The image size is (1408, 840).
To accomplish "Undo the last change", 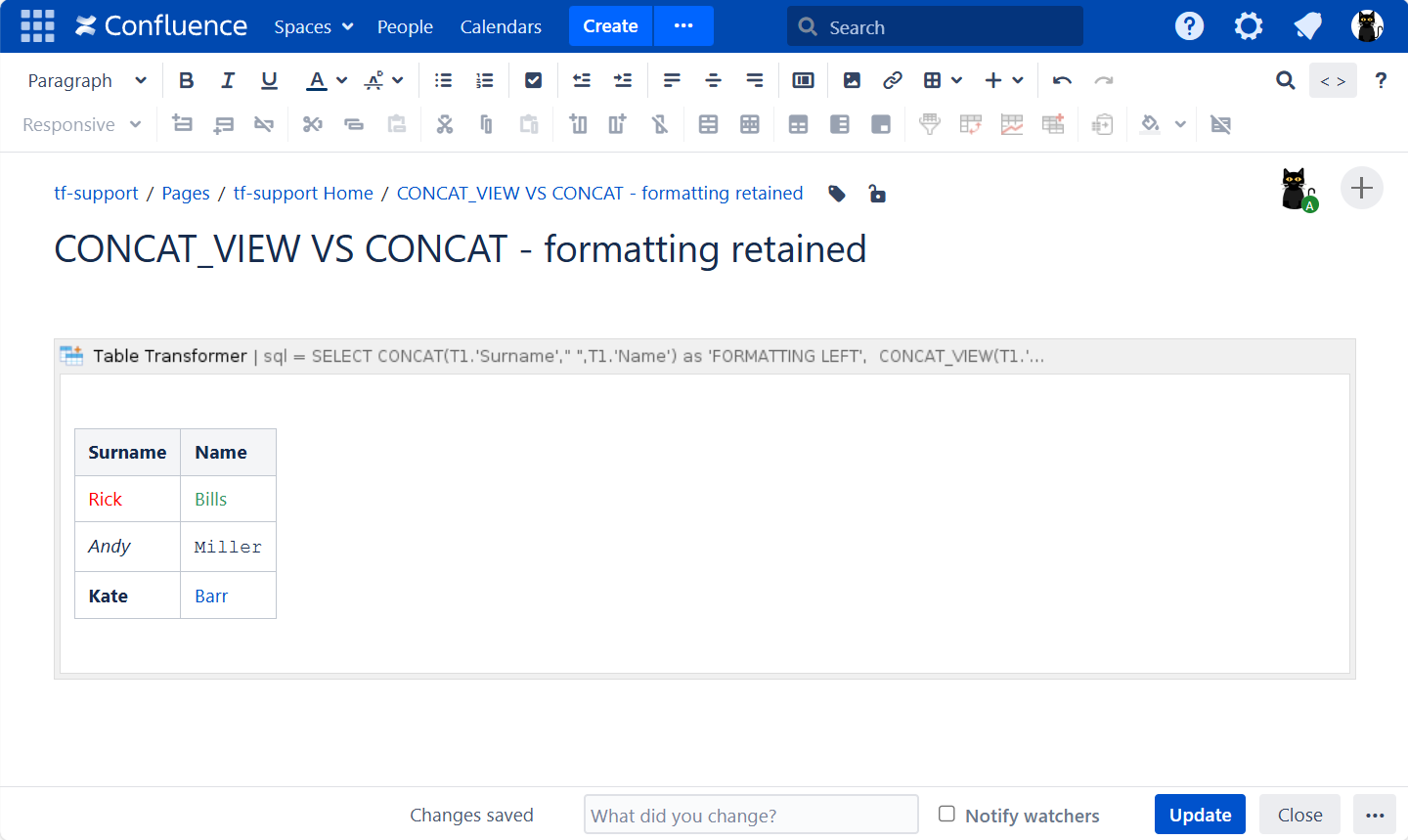I will 1062,80.
